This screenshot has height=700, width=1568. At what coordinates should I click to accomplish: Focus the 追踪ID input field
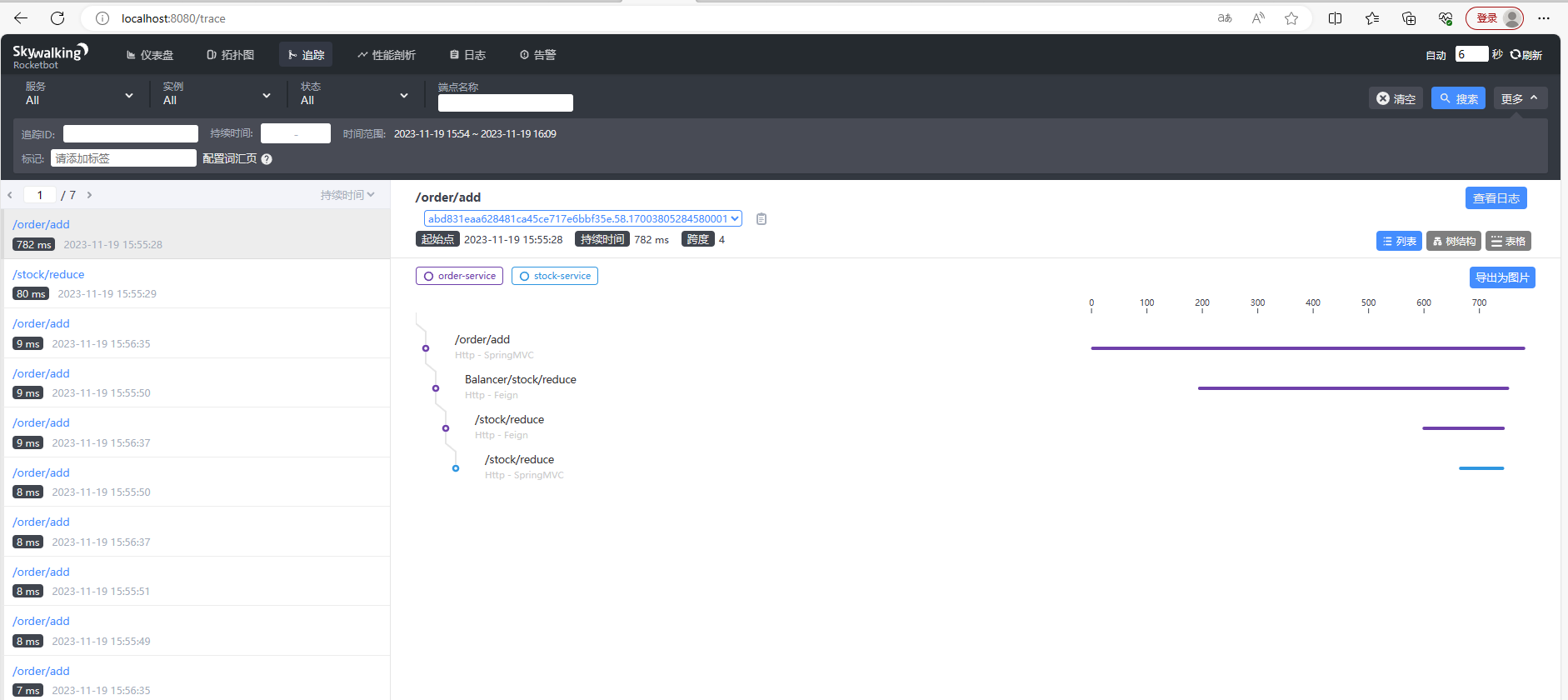(131, 133)
